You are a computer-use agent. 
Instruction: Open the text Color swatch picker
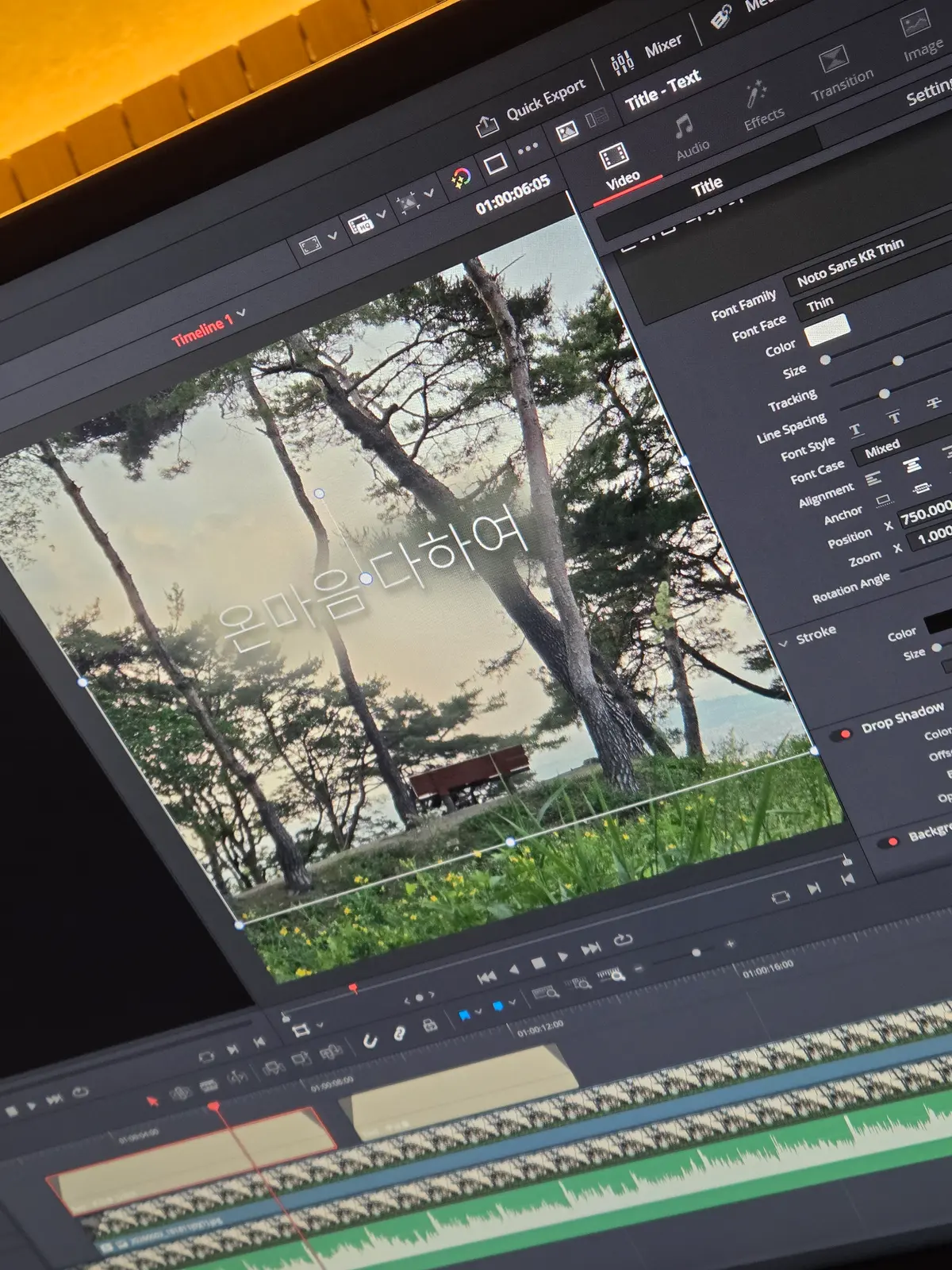tap(827, 329)
